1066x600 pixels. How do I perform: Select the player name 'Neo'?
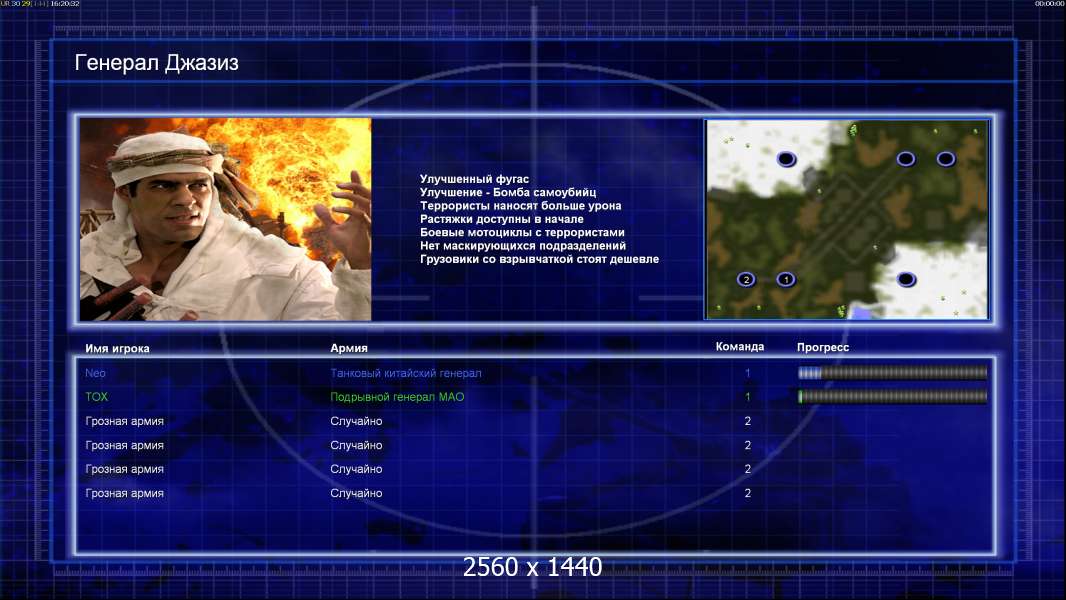(x=95, y=373)
